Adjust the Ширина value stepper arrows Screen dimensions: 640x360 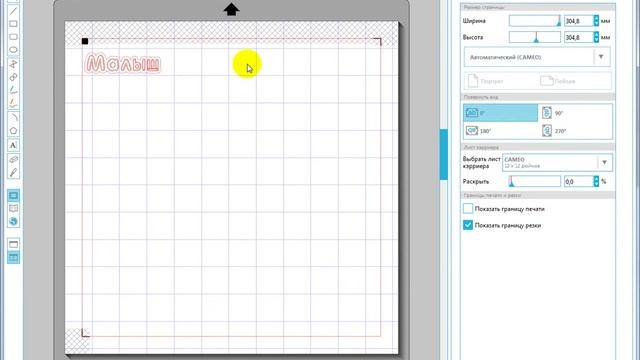click(x=596, y=21)
